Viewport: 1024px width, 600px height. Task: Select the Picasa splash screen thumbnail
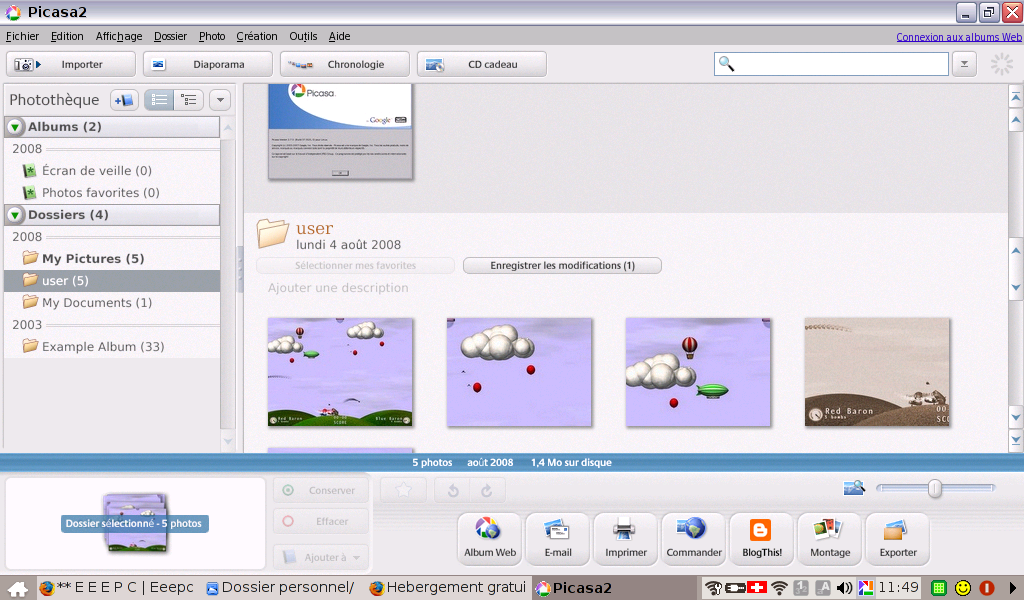click(340, 131)
